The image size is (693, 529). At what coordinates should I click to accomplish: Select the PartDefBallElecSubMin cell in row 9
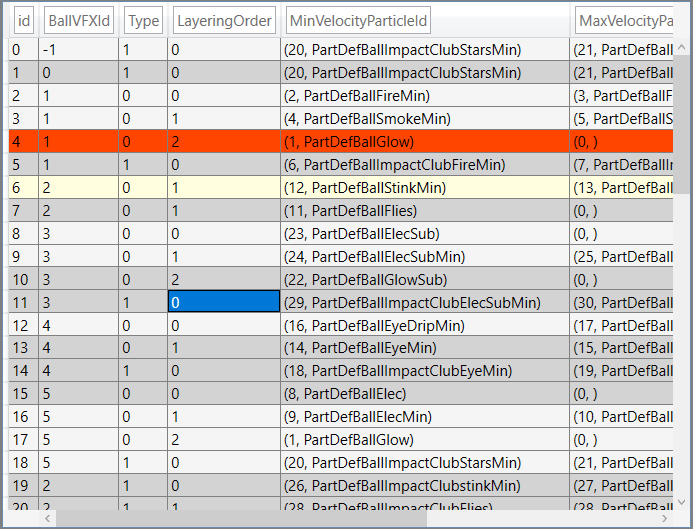point(425,256)
